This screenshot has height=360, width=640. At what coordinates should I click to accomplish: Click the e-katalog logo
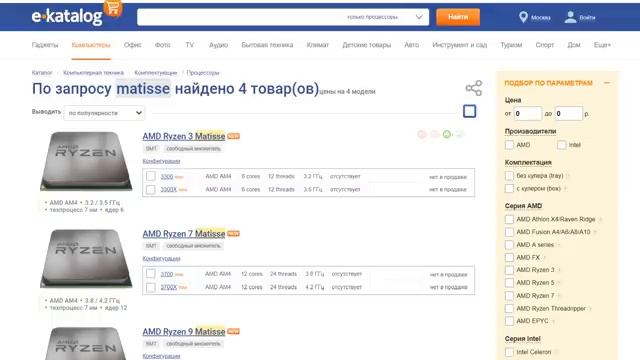tap(67, 16)
